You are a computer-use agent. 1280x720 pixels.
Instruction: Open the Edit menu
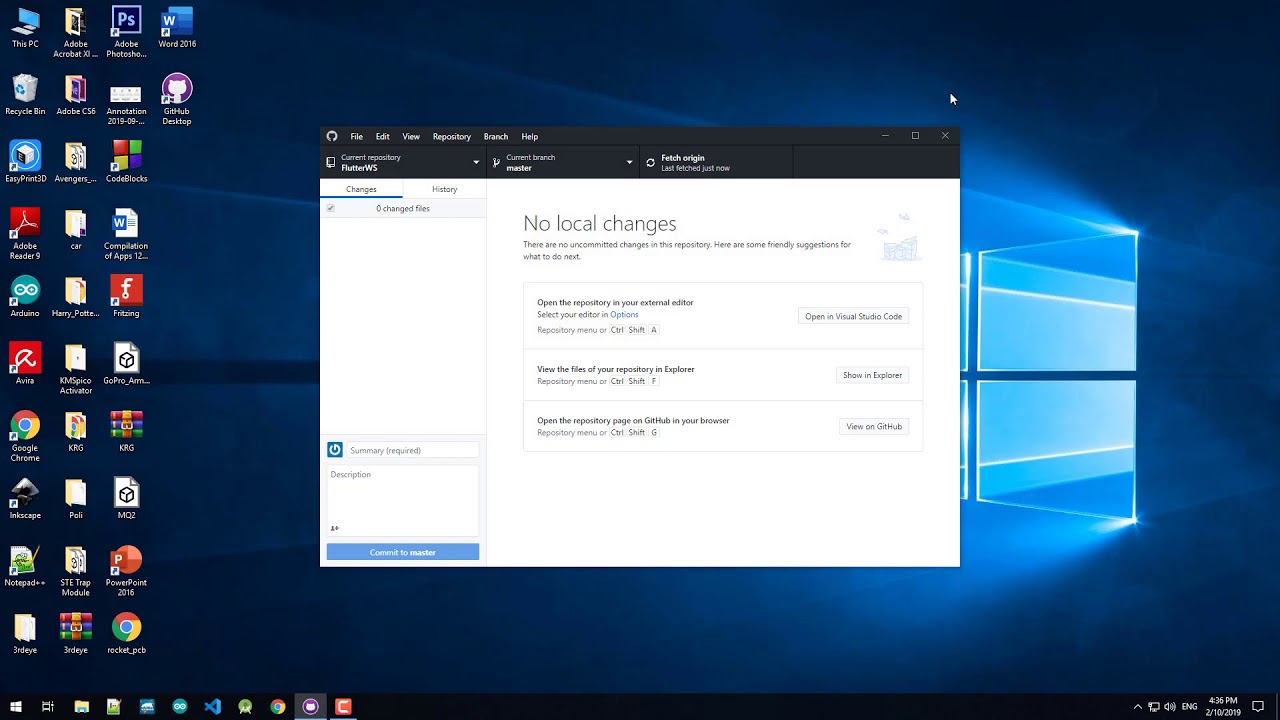383,136
